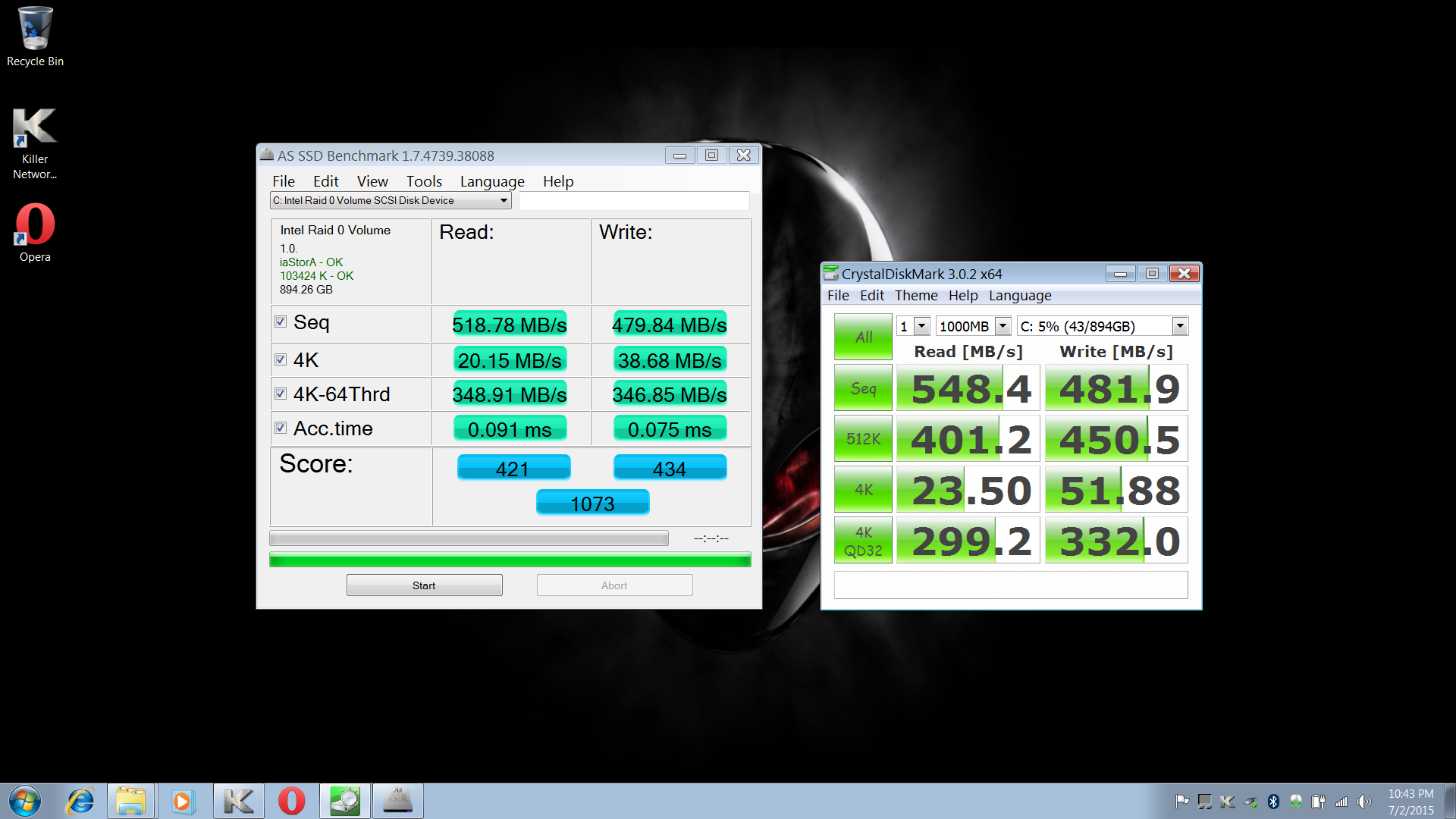Uncheck the 4K test checkbox
This screenshot has width=1456, height=819.
point(281,359)
